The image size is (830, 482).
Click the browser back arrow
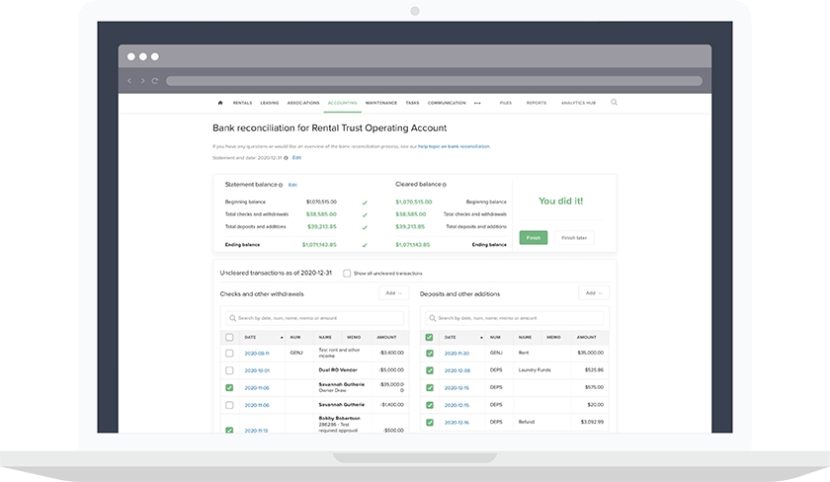tap(129, 81)
